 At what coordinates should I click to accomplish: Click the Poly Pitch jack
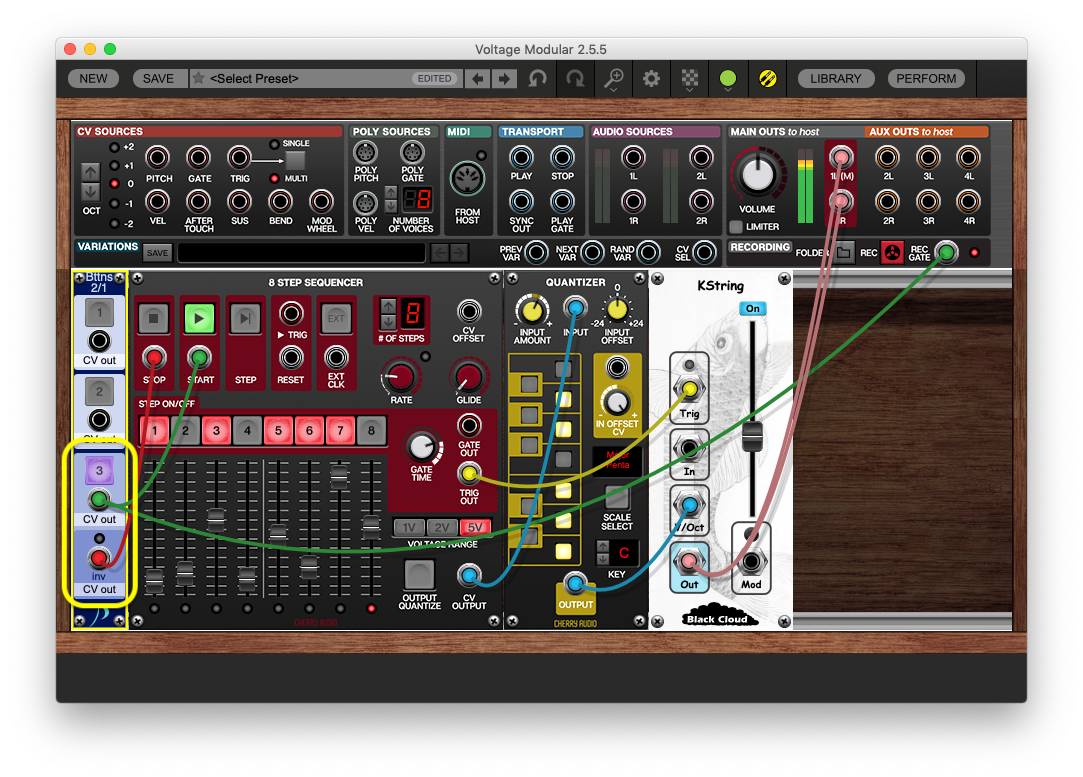[365, 152]
